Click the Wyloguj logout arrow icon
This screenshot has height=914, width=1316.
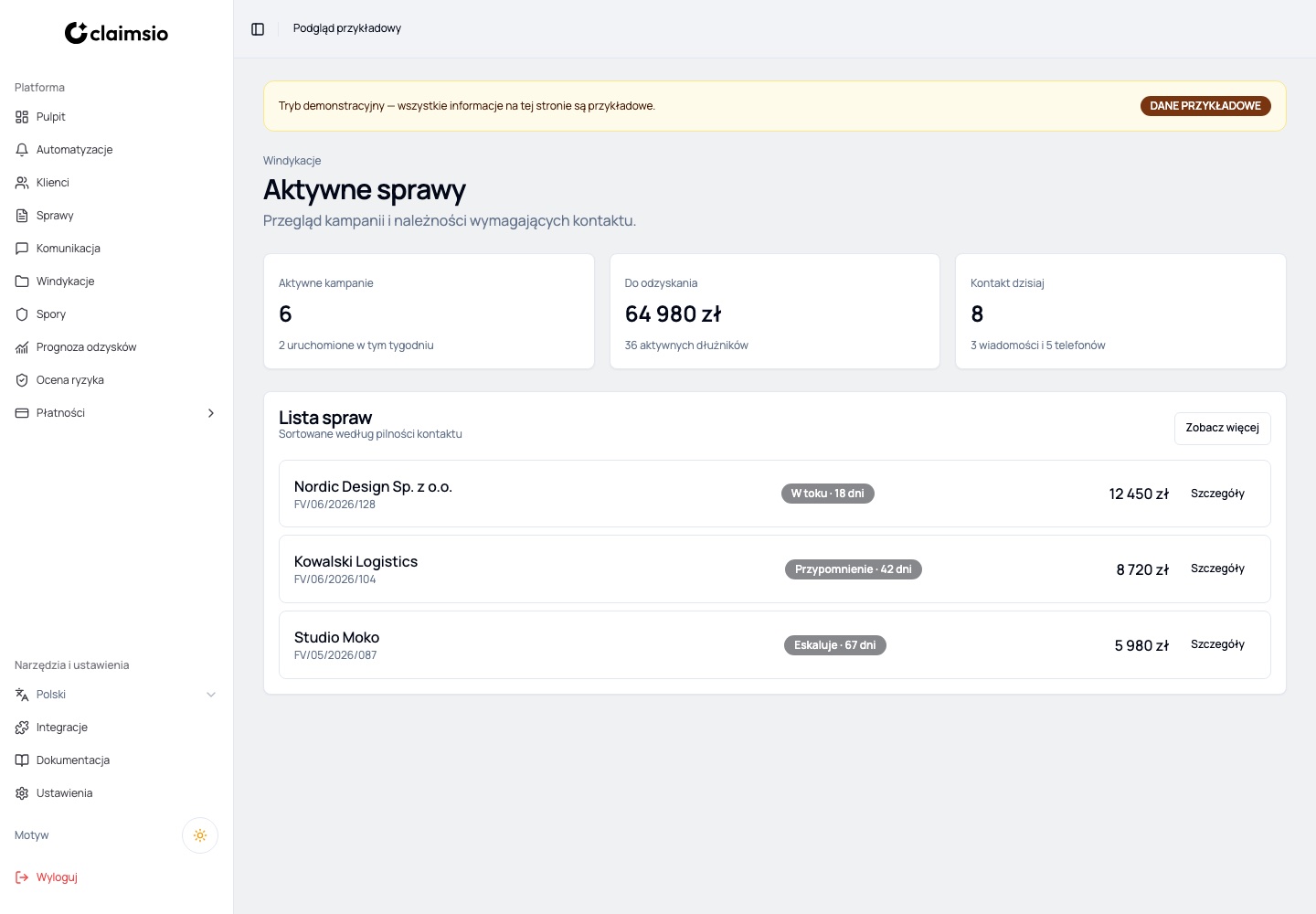click(x=22, y=877)
